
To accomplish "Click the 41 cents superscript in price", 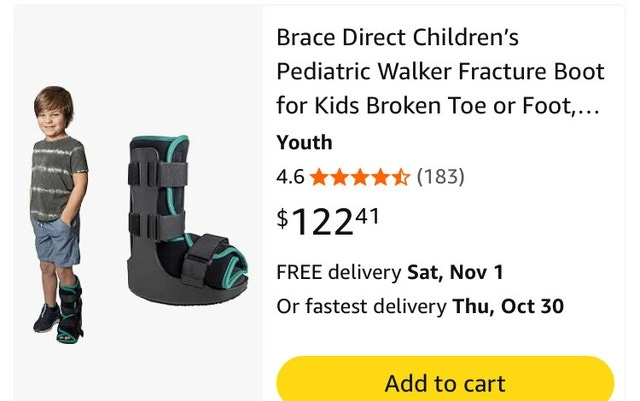I will point(366,213).
